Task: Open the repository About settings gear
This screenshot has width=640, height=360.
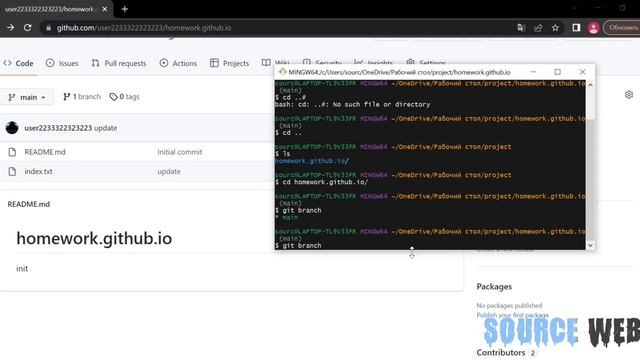Action: pos(629,95)
